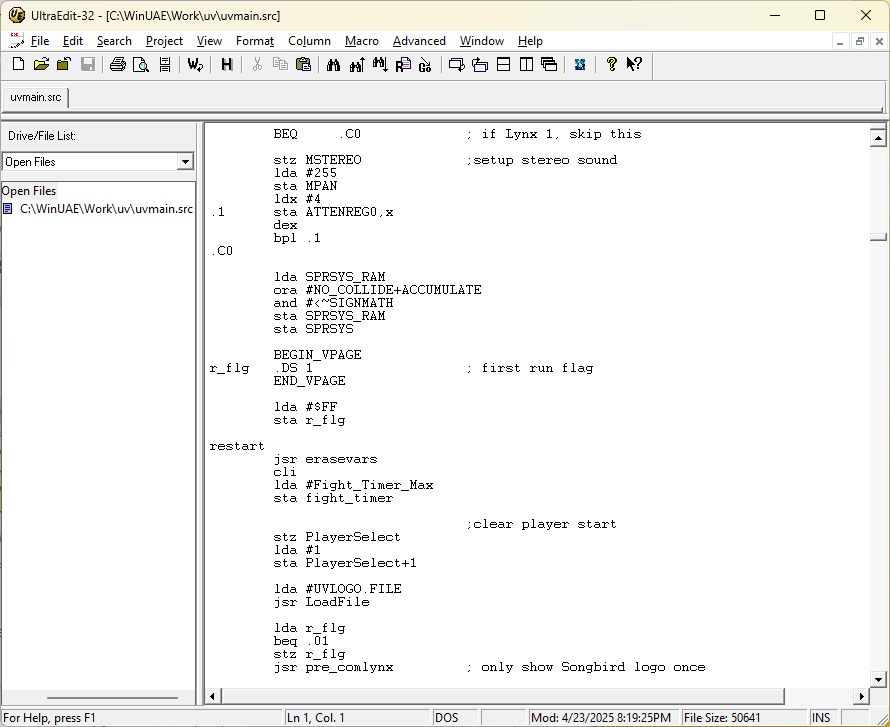Image resolution: width=890 pixels, height=727 pixels.
Task: Click the Mod: 4/23/2025 status field
Action: coord(604,718)
